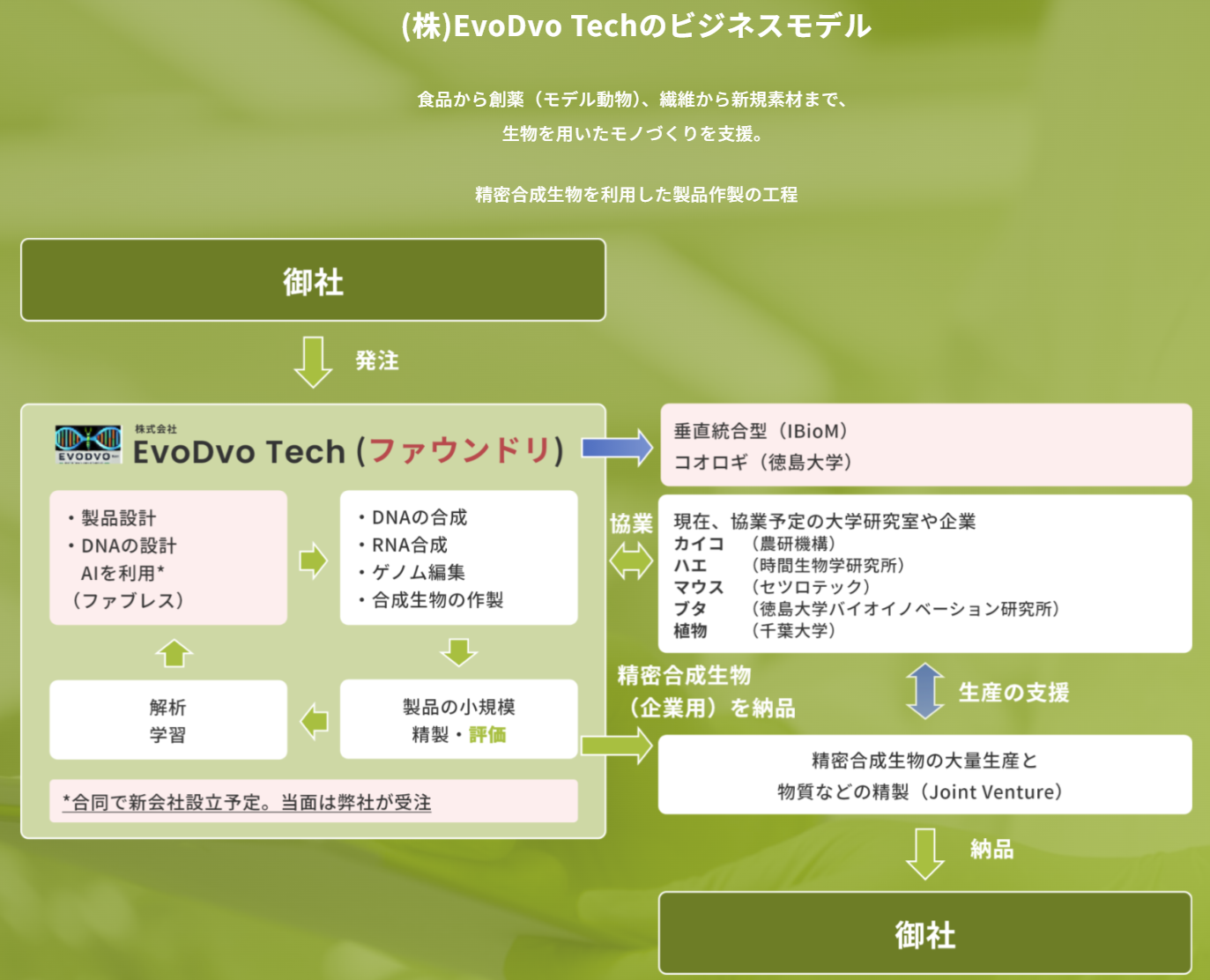Viewport: 1210px width, 980px height.
Task: Click the blue right arrow pointing to 垂直統合型
Action: point(617,447)
